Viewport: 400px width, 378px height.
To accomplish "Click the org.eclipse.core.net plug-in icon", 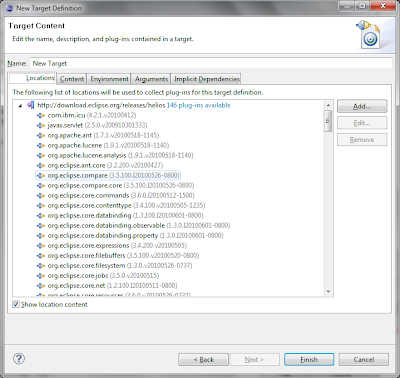I will pyautogui.click(x=41, y=286).
